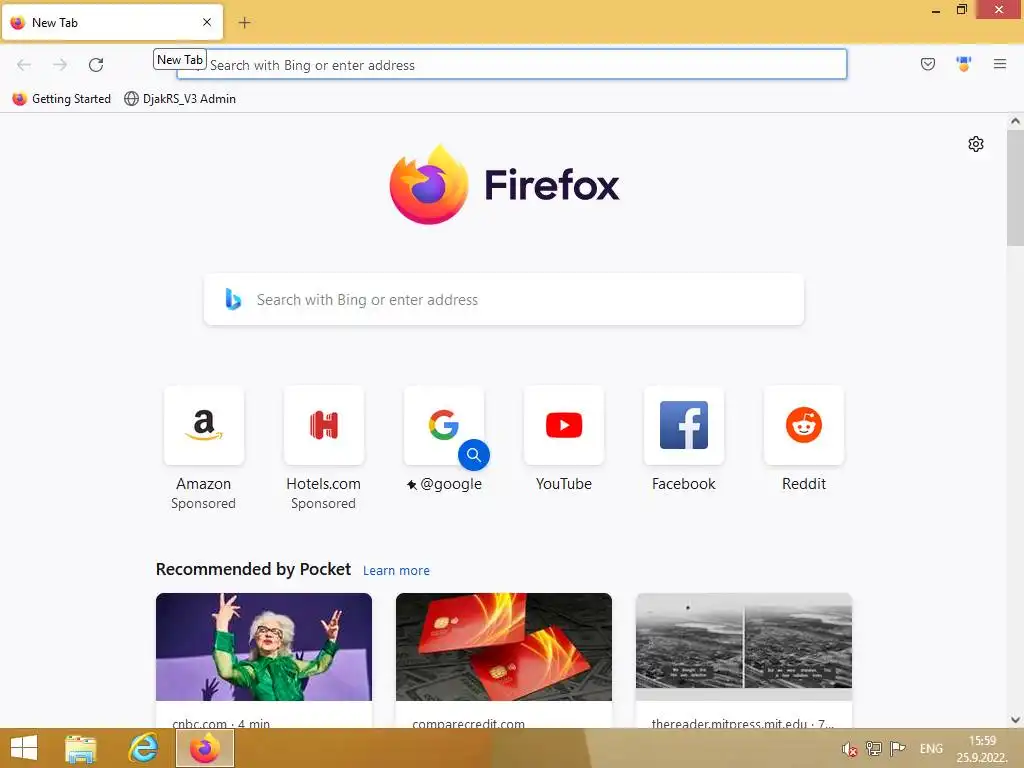Go forward using the forward arrow

[x=60, y=65]
